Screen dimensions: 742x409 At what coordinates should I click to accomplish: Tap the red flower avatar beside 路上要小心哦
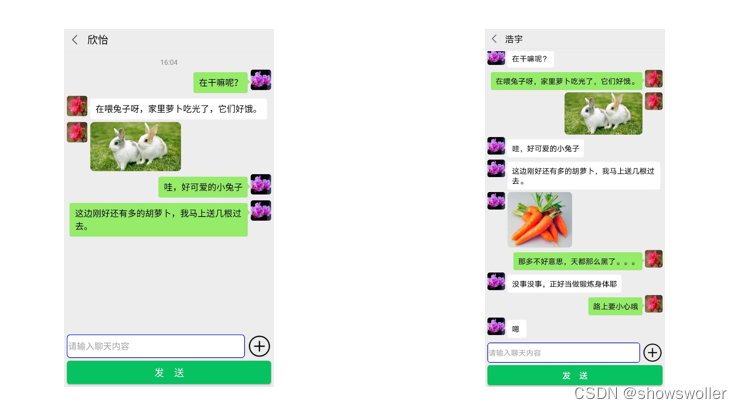tap(654, 304)
